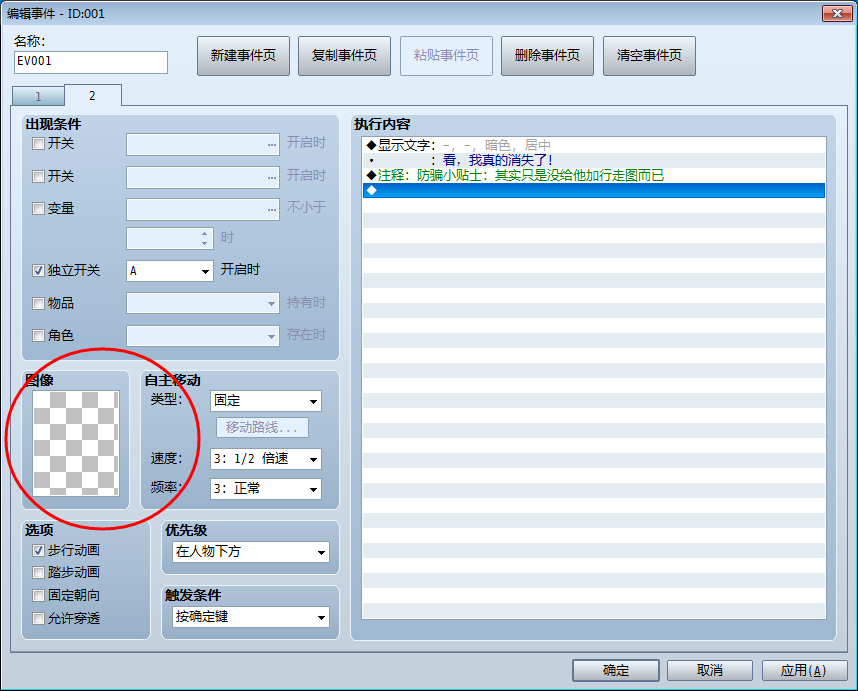Viewport: 858px width, 691px height.
Task: Switch to event page tab 1
Action: 38,96
